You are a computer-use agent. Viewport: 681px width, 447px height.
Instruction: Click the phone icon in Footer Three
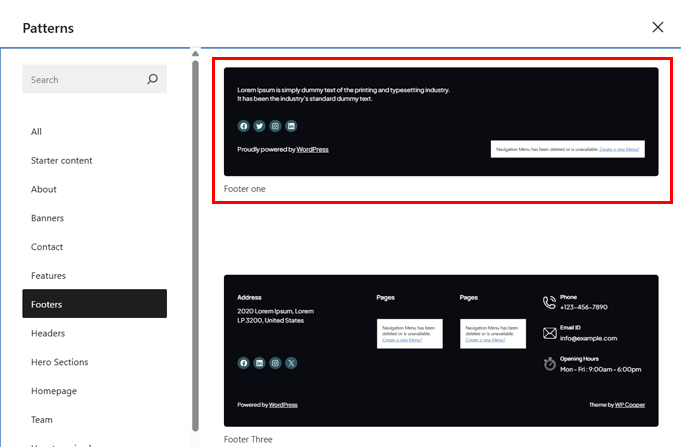(x=549, y=302)
